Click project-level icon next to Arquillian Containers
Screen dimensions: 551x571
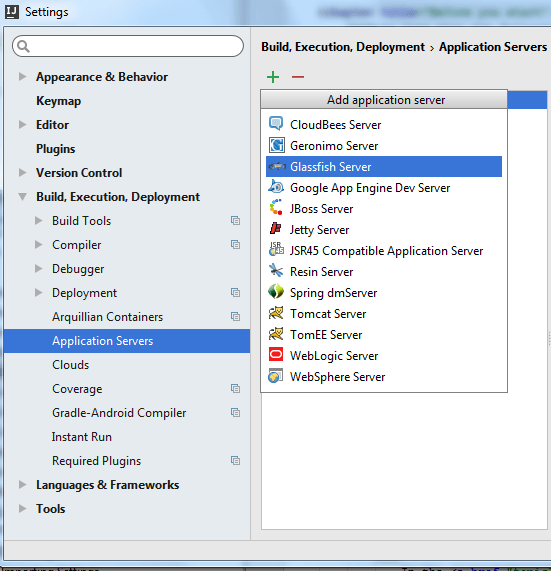point(235,316)
